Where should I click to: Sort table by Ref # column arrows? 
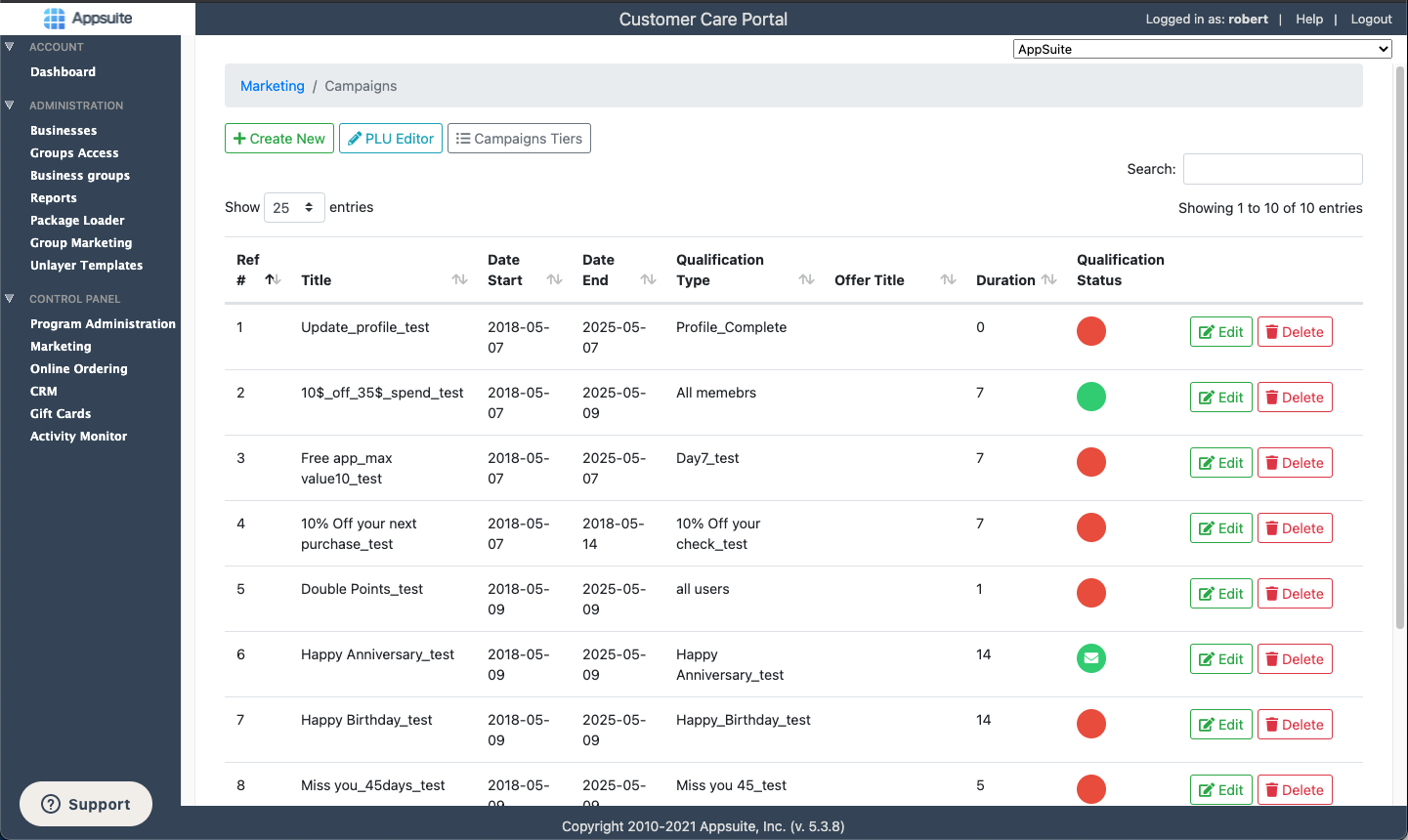click(x=273, y=280)
